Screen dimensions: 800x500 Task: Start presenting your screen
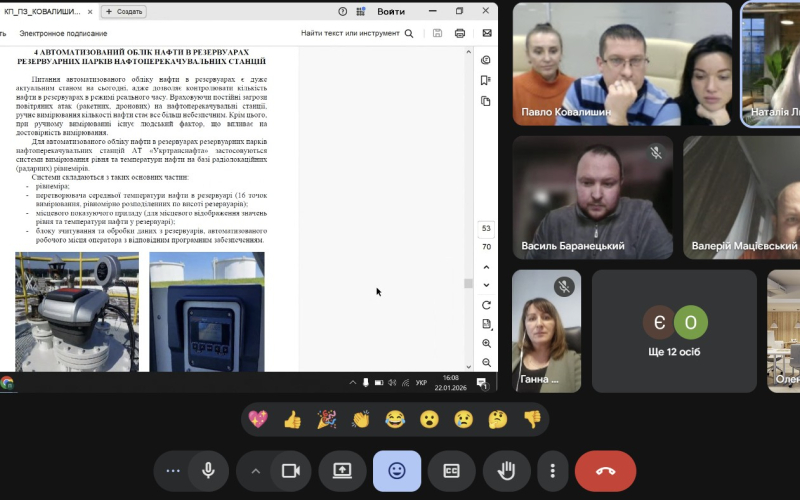[342, 470]
